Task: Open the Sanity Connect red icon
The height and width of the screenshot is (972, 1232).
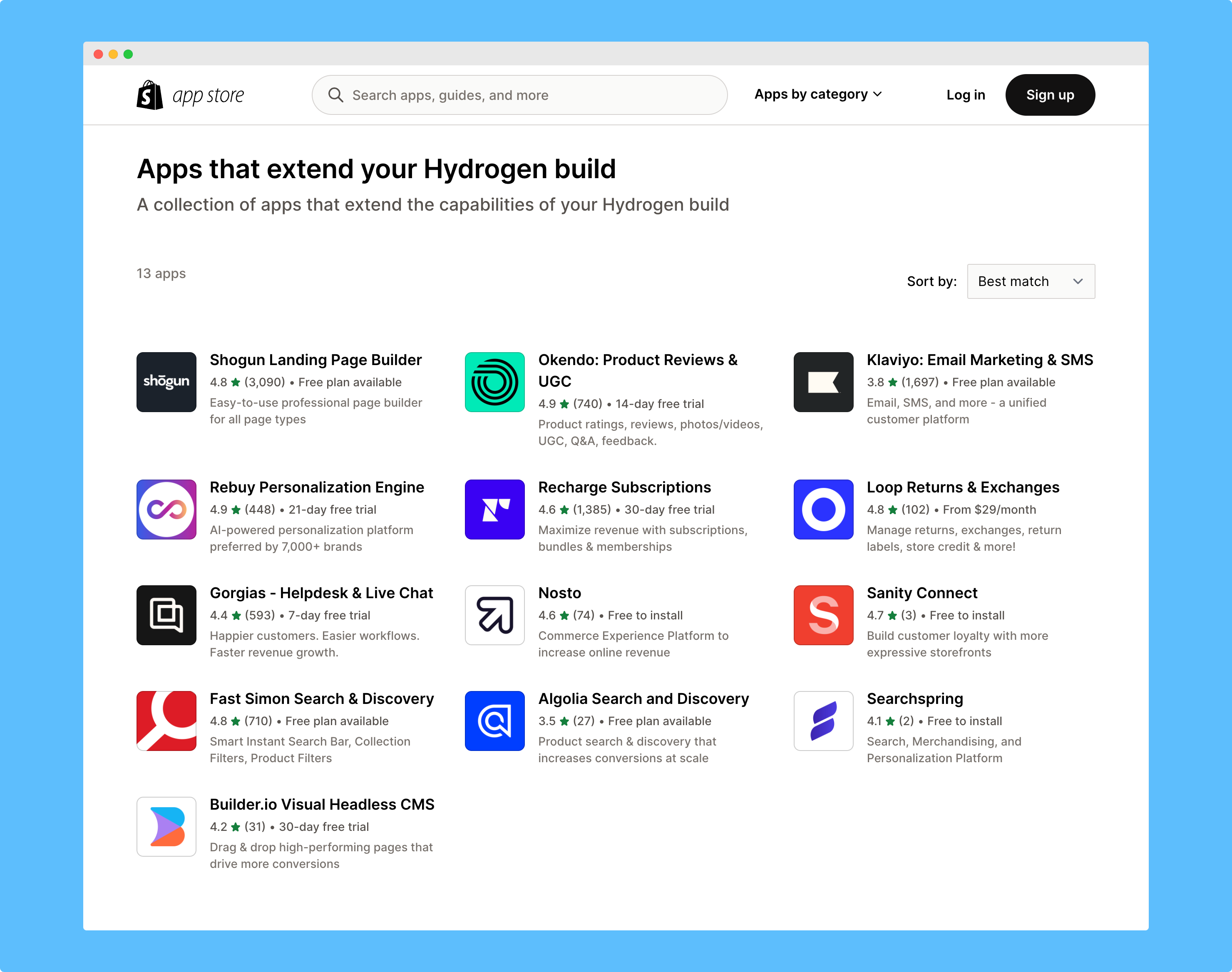Action: (823, 615)
